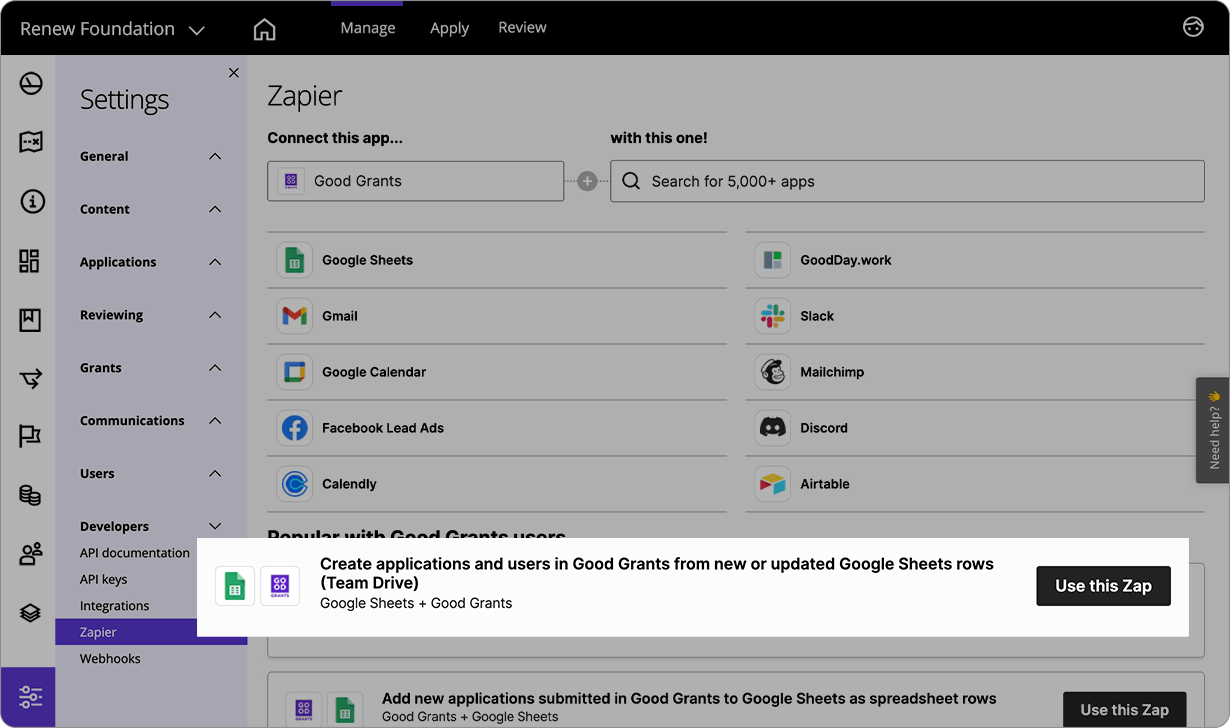Select the flag icon in left sidebar

(30, 436)
